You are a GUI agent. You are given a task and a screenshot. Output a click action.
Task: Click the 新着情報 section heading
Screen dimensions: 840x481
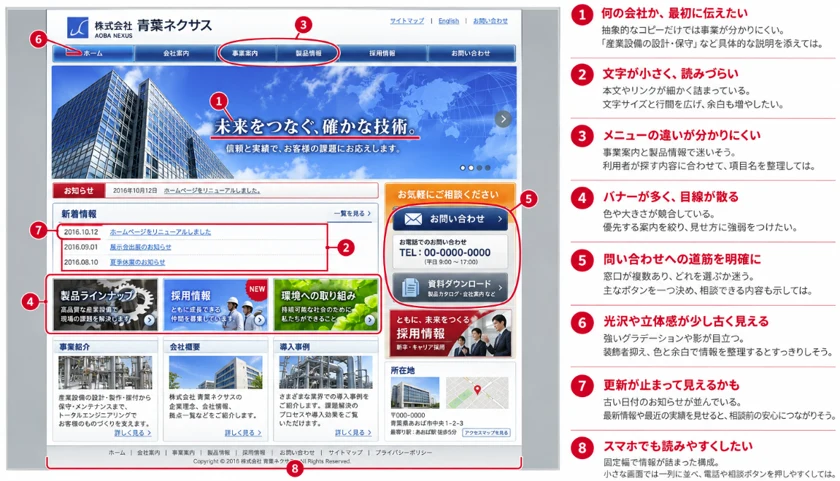79,214
